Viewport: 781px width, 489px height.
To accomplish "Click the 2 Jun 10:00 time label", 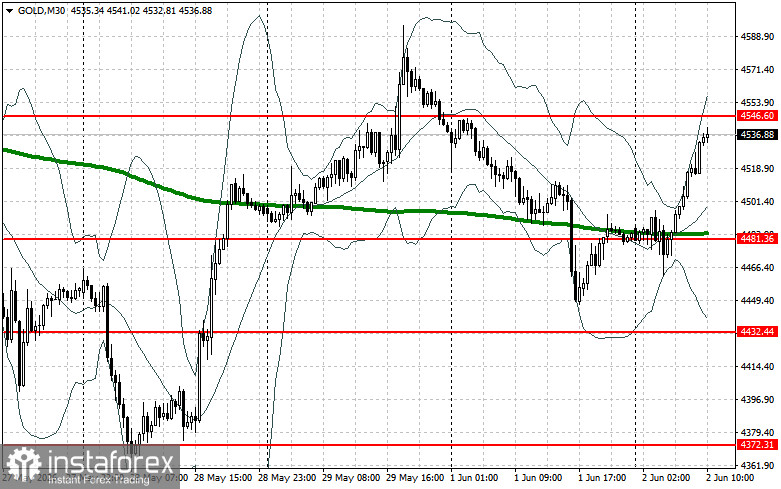I will (x=730, y=478).
